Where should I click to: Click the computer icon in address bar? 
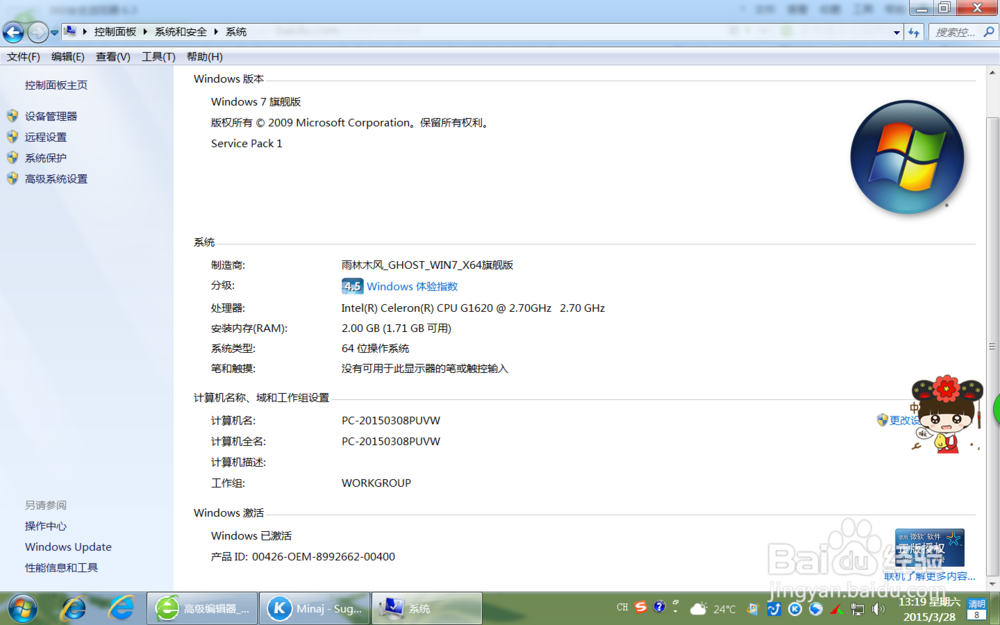click(x=70, y=31)
